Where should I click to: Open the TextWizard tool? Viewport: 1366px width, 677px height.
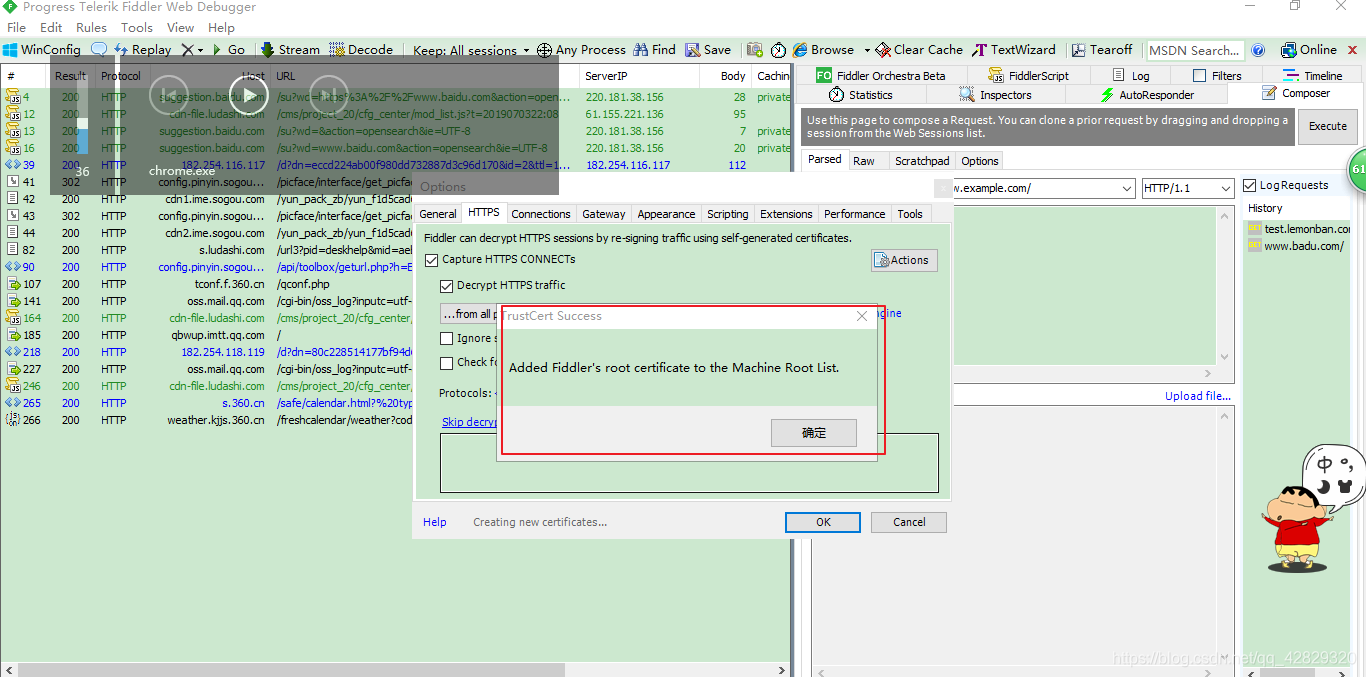[1014, 49]
